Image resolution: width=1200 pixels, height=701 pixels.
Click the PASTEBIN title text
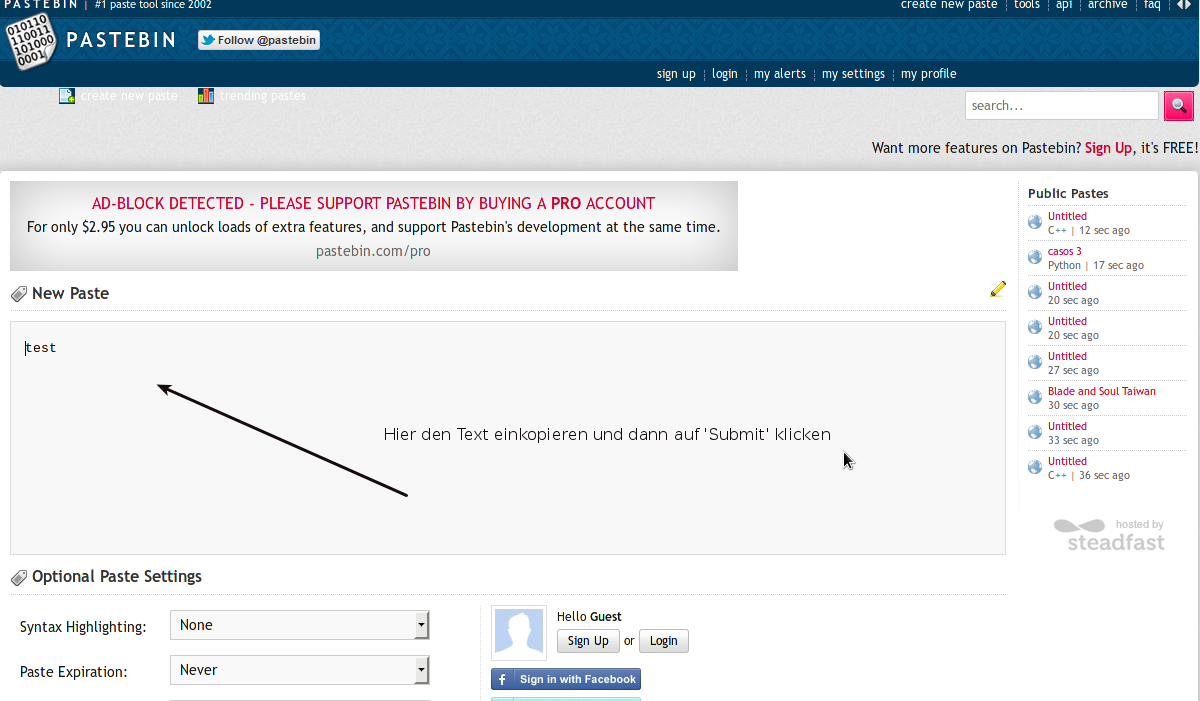(121, 40)
